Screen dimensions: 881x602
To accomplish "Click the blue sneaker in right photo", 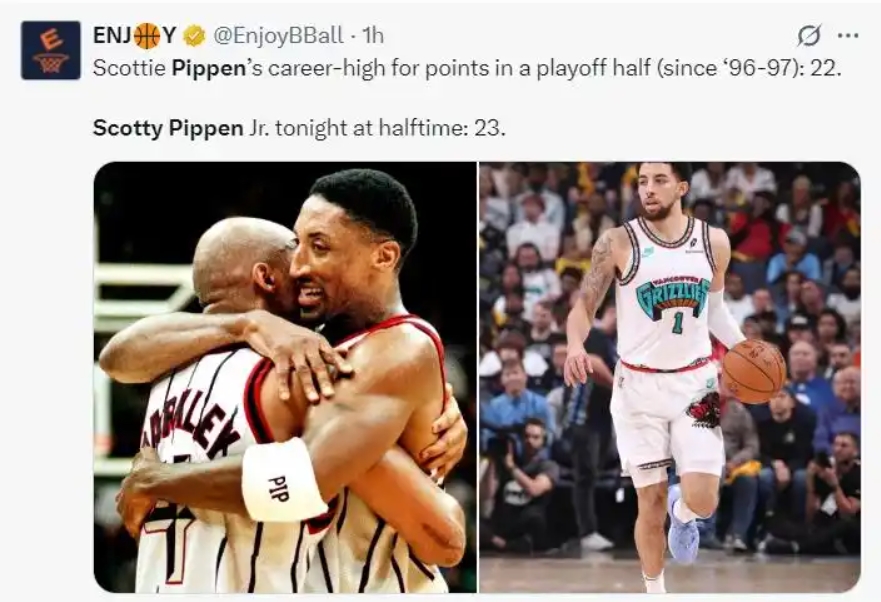I will pyautogui.click(x=683, y=526).
